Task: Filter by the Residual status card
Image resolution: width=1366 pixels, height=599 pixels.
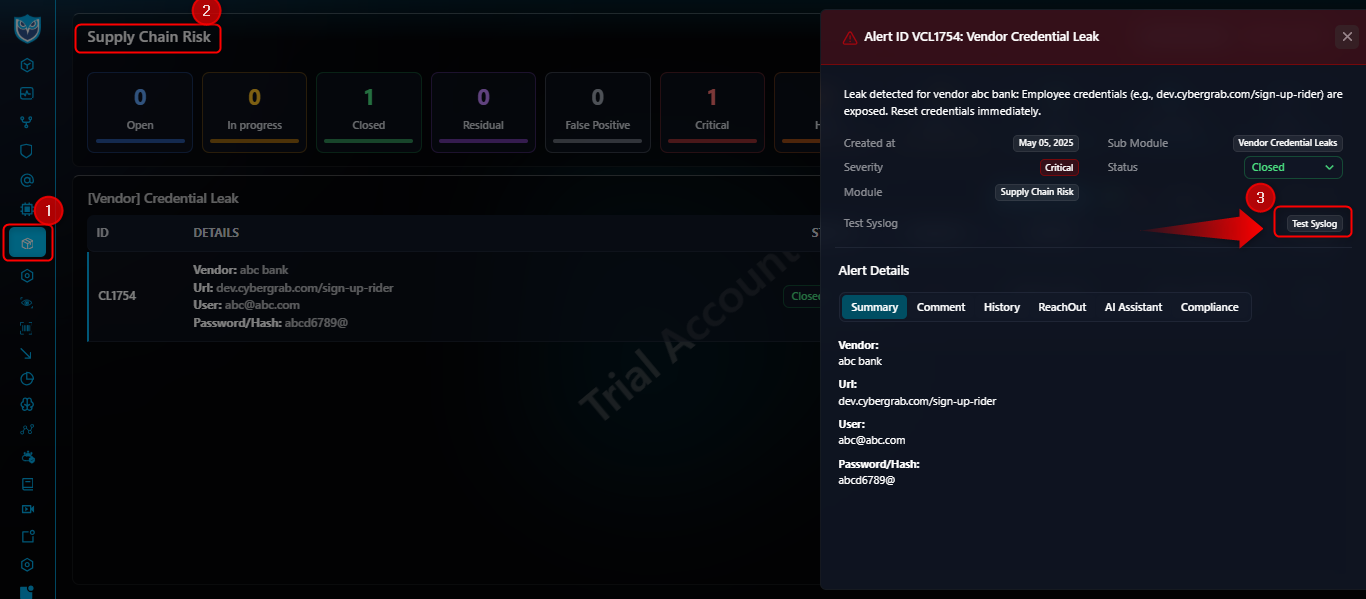Action: (483, 112)
